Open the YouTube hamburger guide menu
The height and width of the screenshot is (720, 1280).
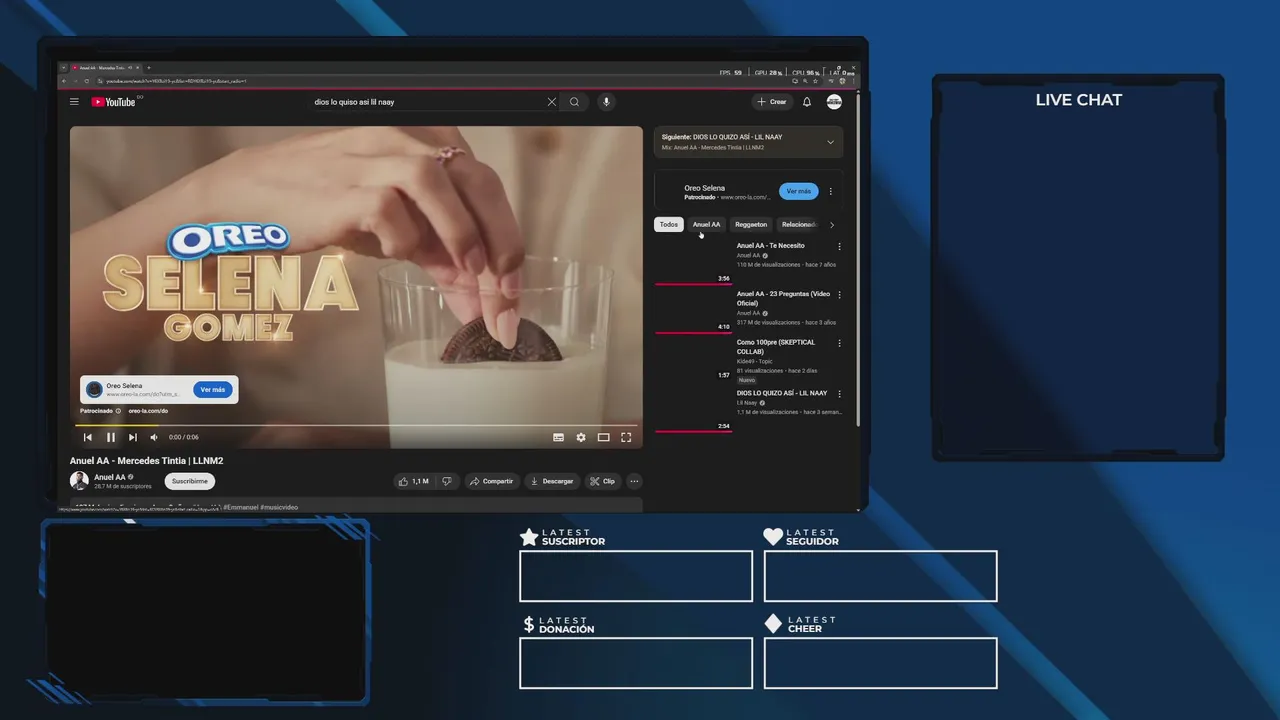[74, 102]
